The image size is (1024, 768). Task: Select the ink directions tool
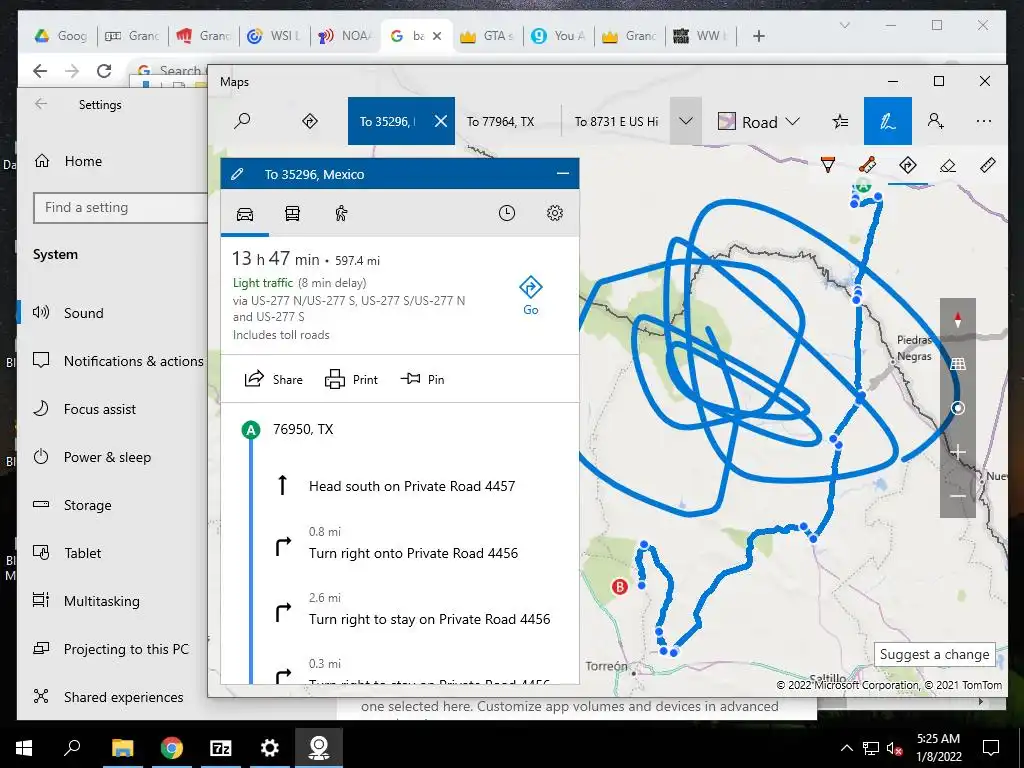pyautogui.click(x=908, y=165)
